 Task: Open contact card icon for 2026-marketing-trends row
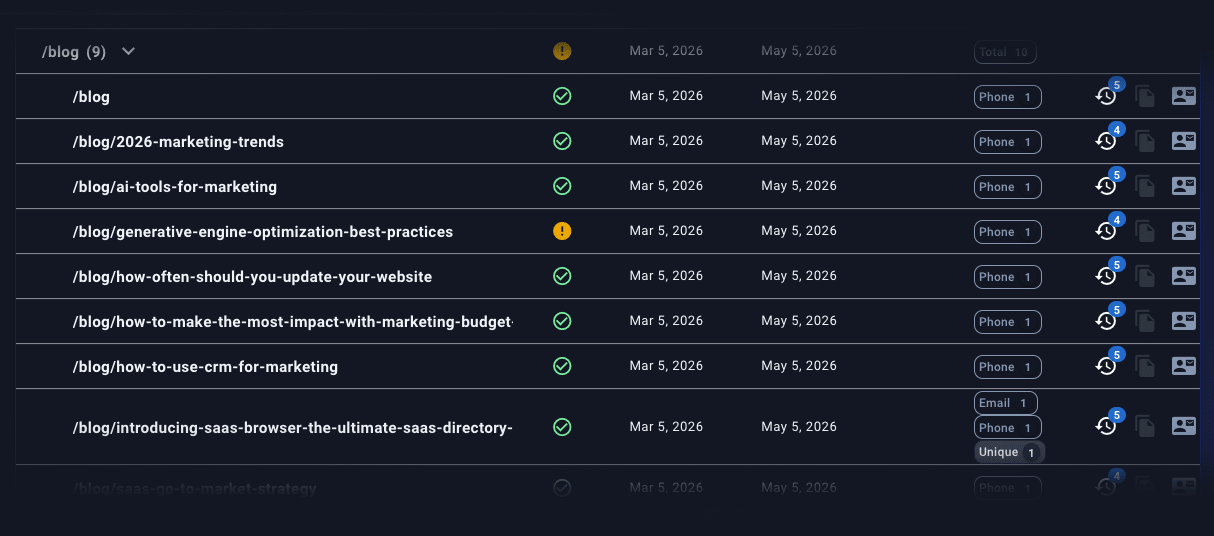(1184, 141)
